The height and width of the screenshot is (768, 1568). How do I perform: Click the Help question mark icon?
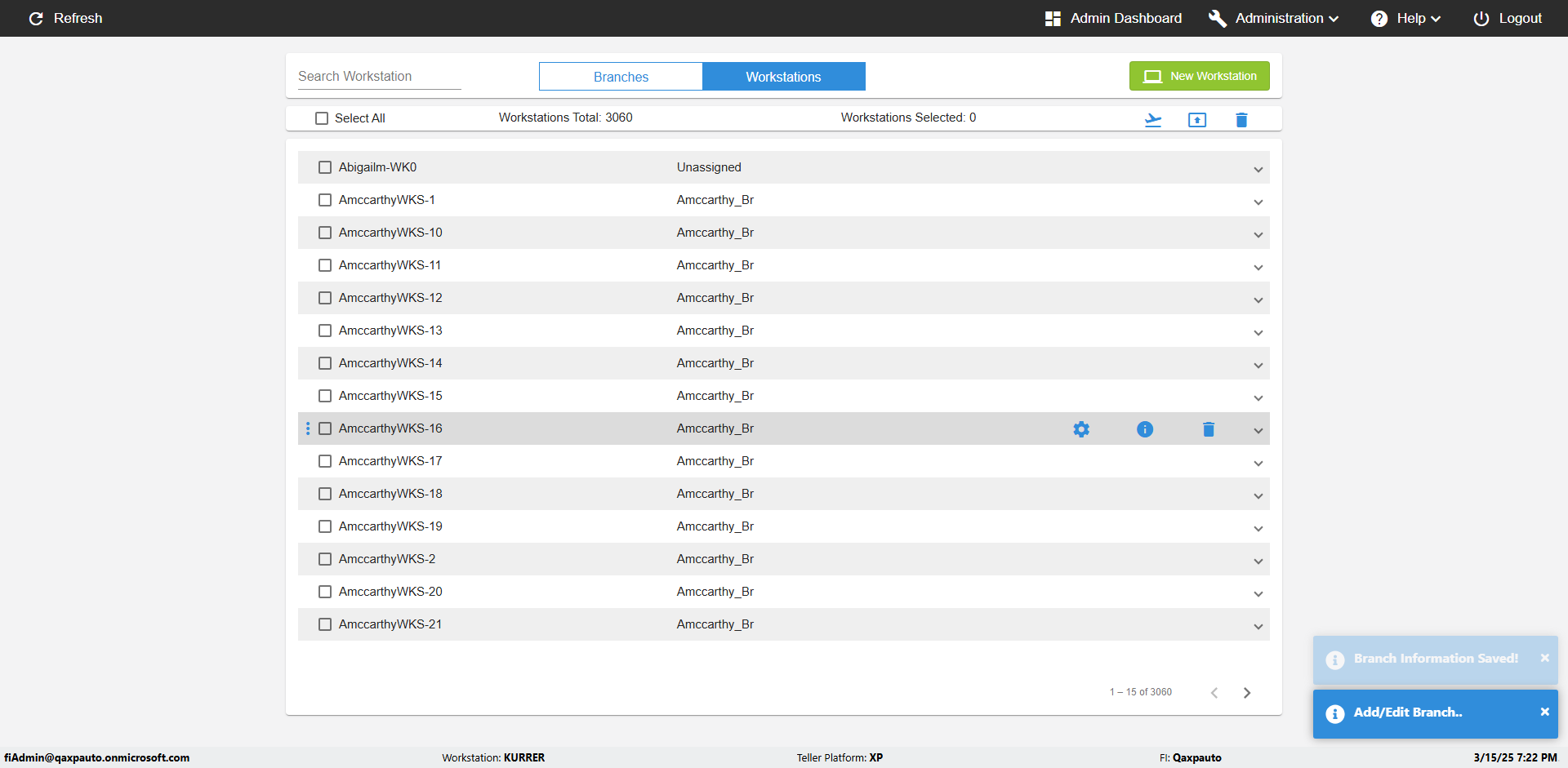click(1379, 18)
